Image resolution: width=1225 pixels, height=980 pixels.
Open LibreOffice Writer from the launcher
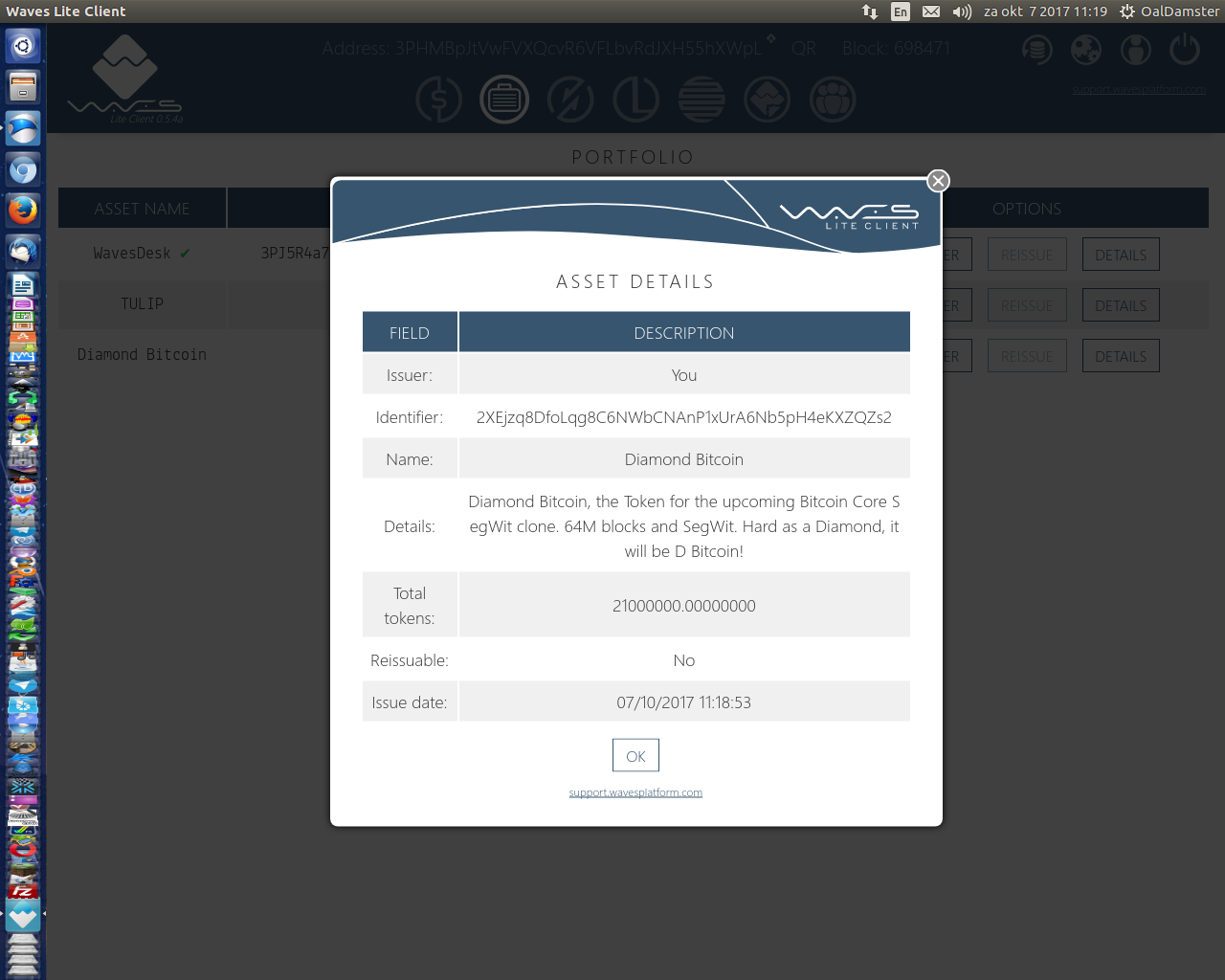(23, 284)
